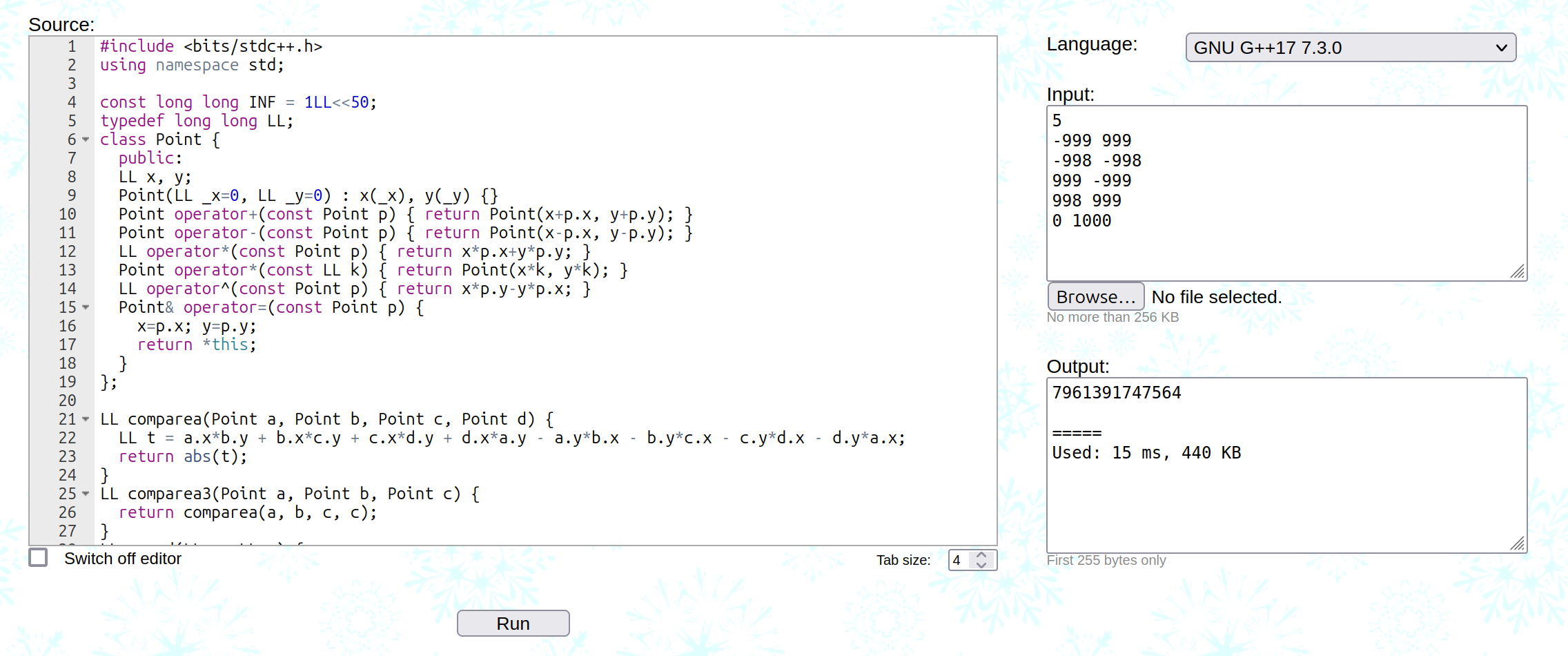
Task: Fold the comparea function at line 21
Action: click(86, 419)
